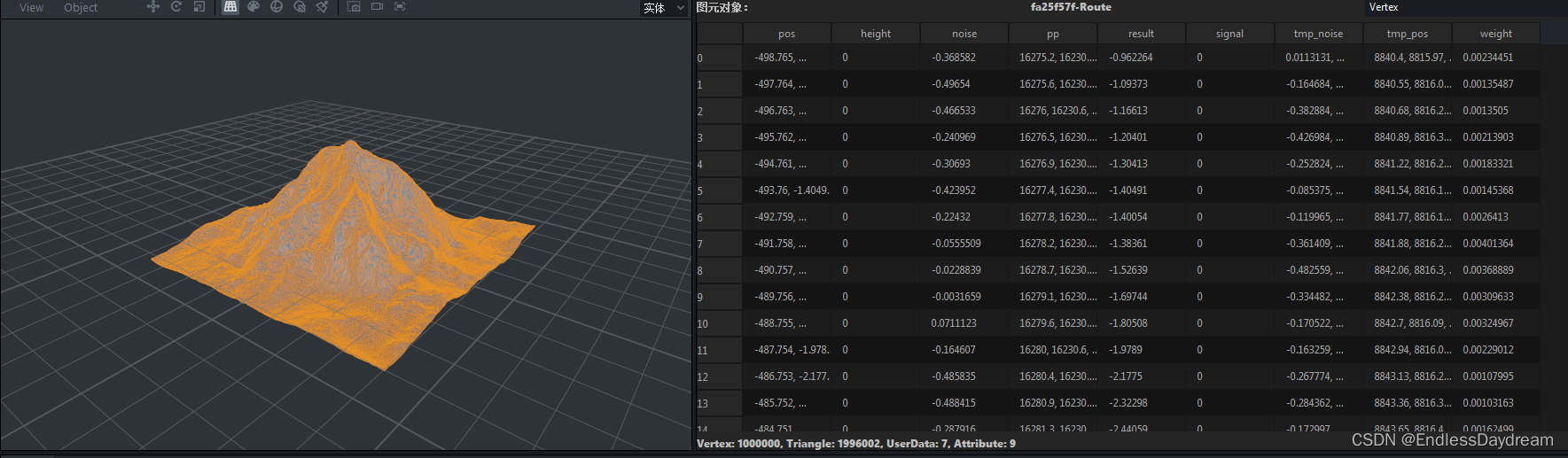Click the pp column header
Image resolution: width=1568 pixels, height=458 pixels.
1053,34
